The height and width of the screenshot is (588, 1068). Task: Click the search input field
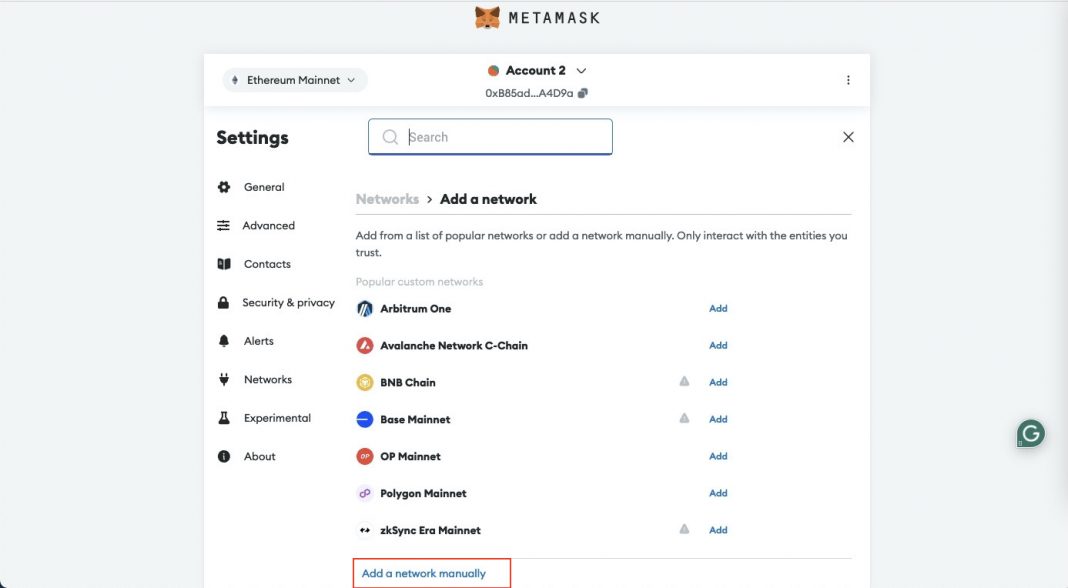point(490,136)
